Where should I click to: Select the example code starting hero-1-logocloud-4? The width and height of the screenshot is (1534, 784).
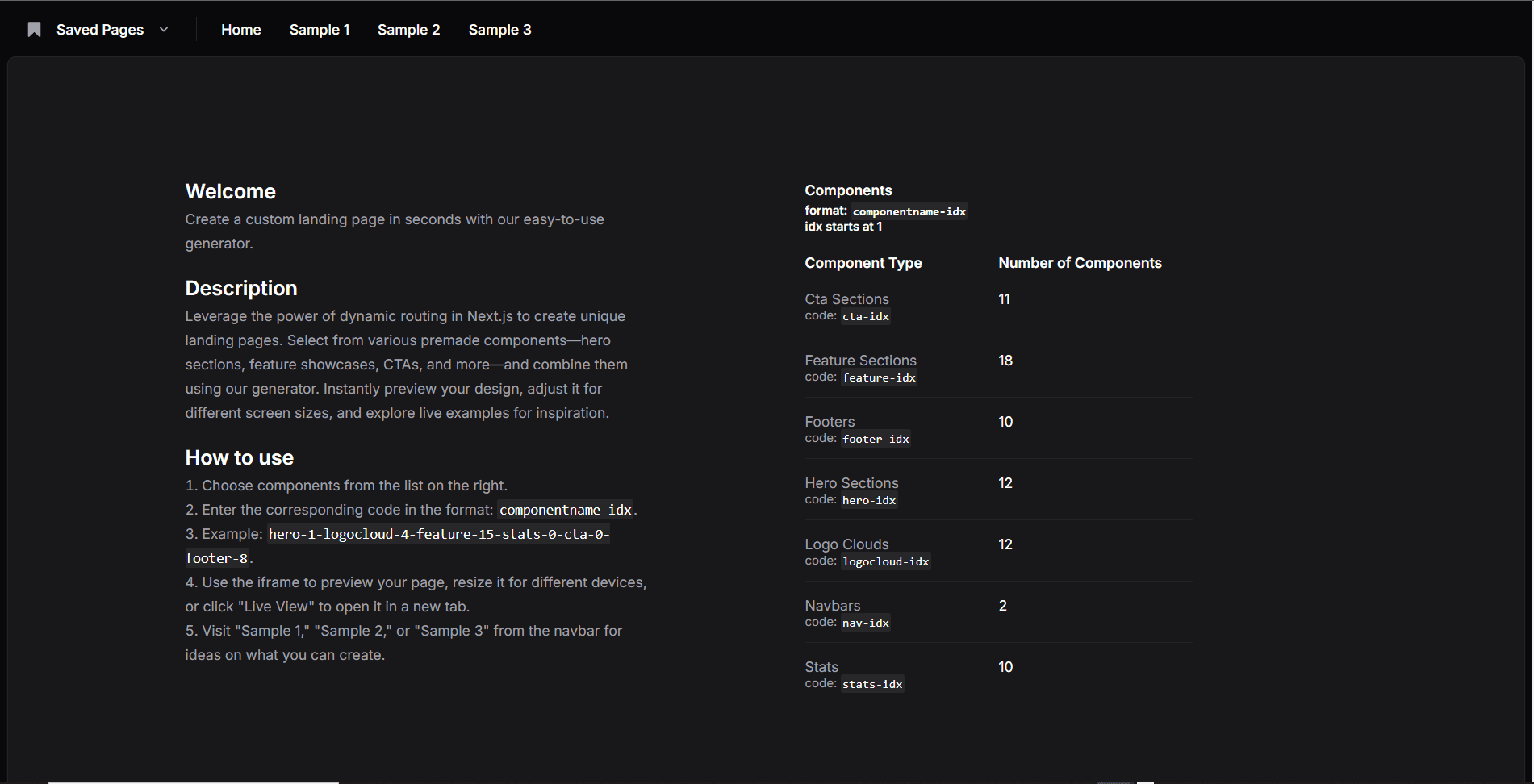(439, 534)
